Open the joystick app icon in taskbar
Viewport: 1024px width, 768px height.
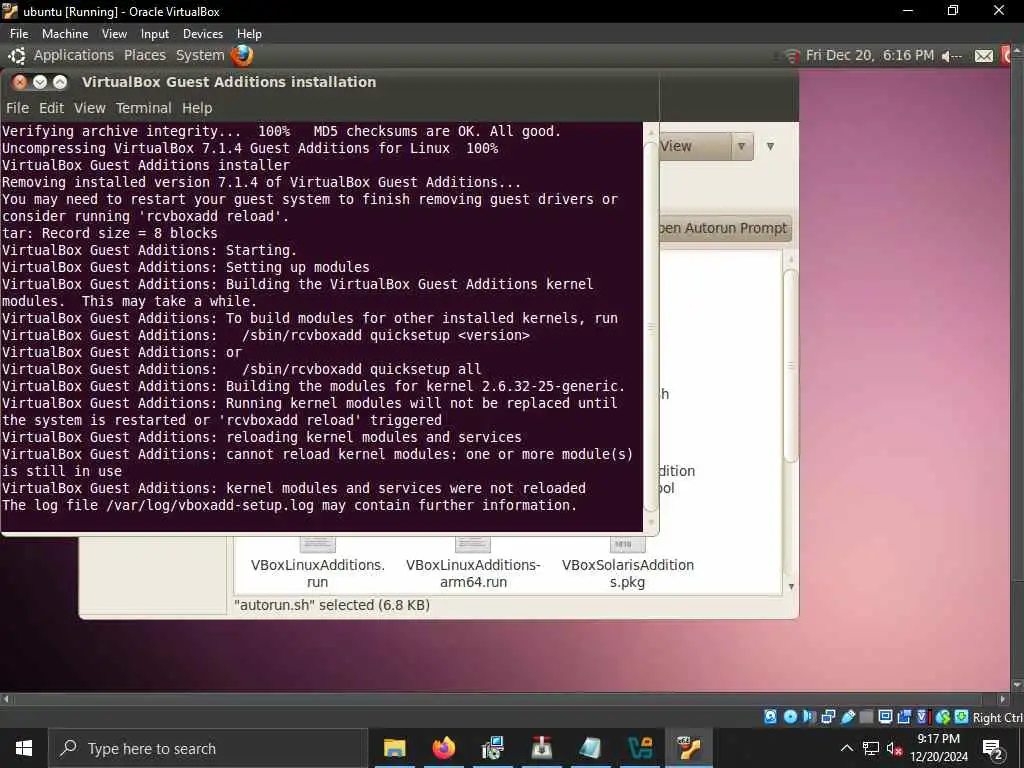[x=541, y=748]
